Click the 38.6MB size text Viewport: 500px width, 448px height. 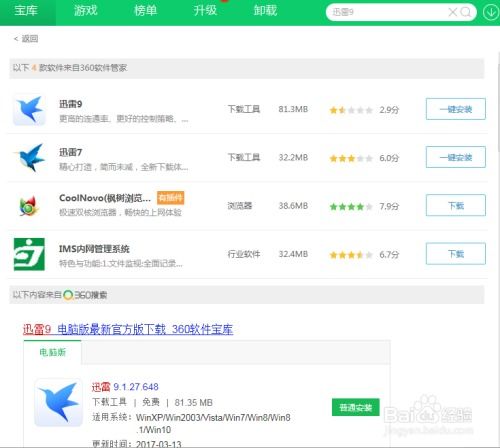click(x=293, y=206)
